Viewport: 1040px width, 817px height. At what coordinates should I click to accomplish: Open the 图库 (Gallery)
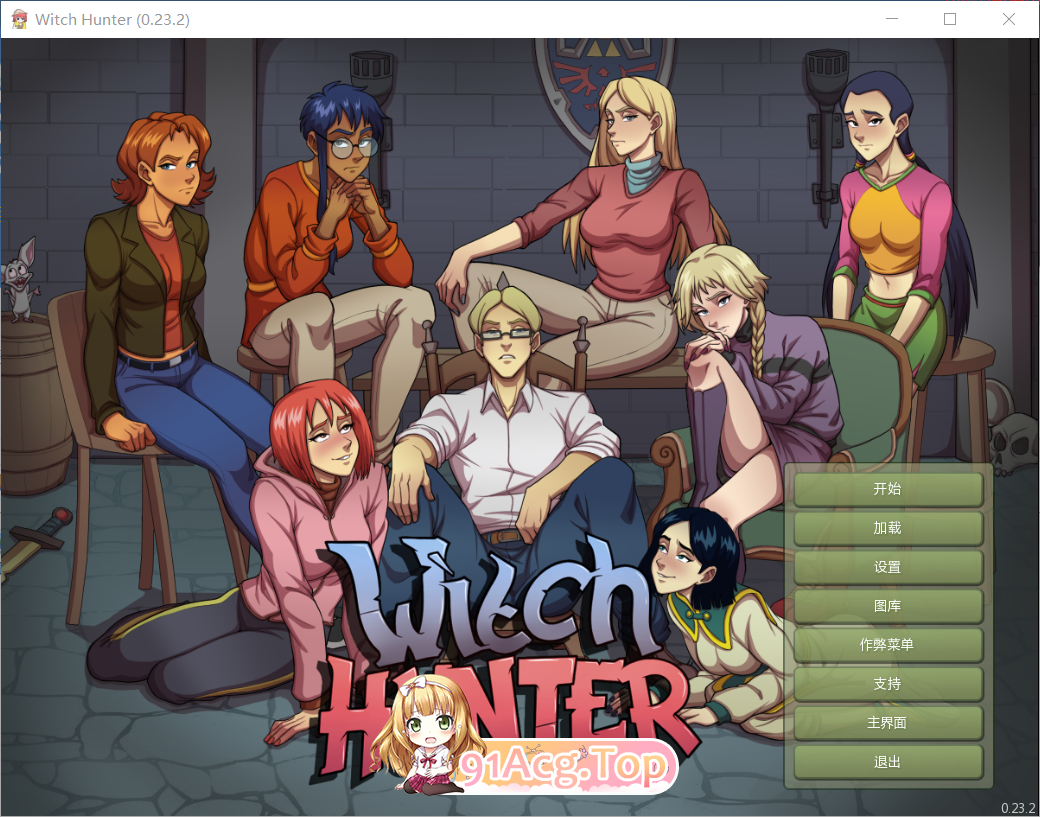point(887,605)
